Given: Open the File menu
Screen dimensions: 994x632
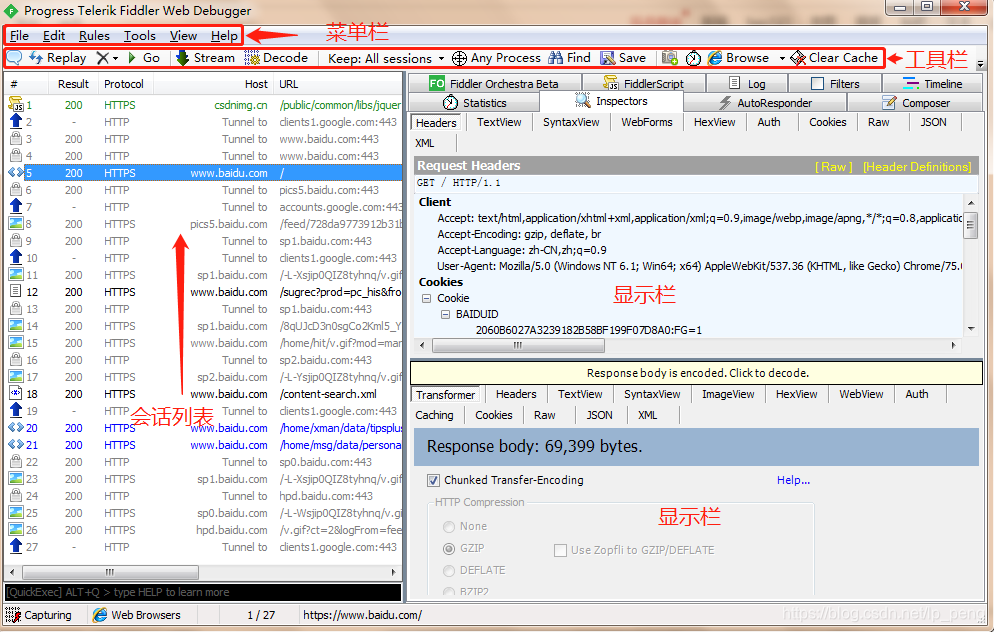Looking at the screenshot, I should 19,35.
